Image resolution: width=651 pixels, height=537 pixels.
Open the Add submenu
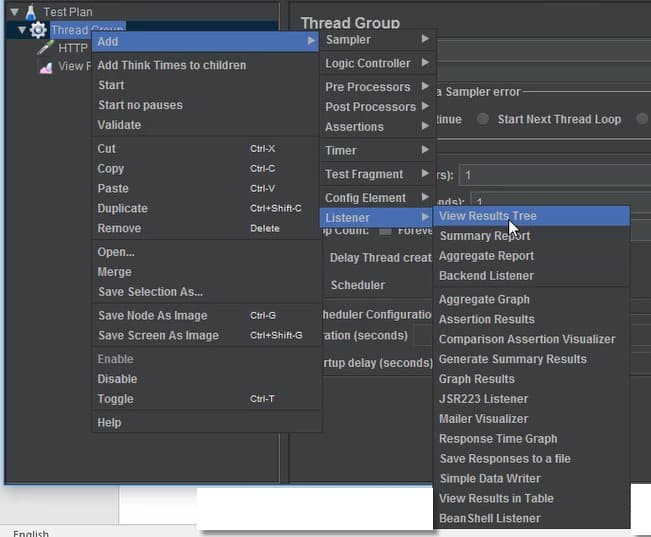pyautogui.click(x=205, y=42)
